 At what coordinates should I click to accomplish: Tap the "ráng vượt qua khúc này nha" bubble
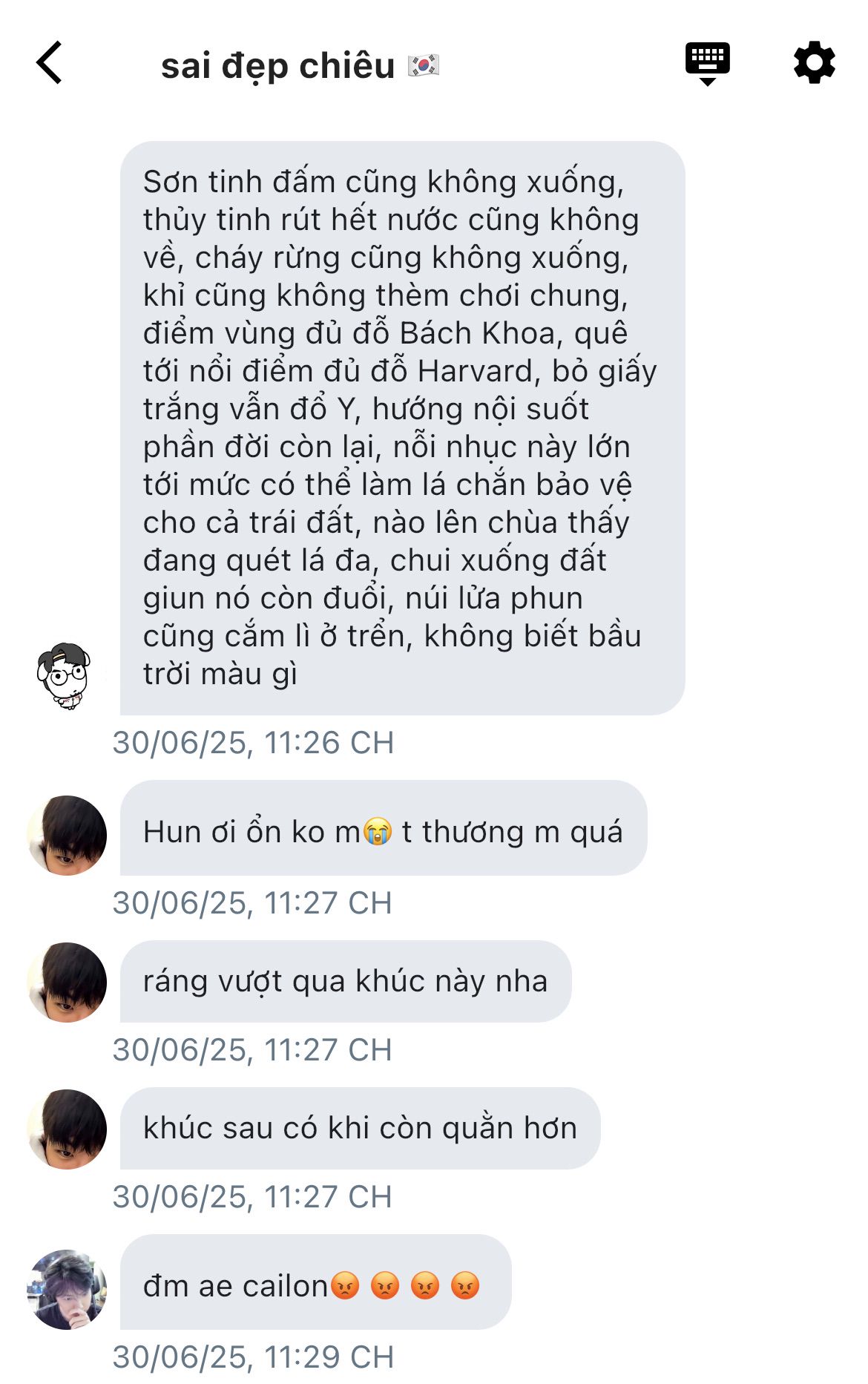click(346, 981)
